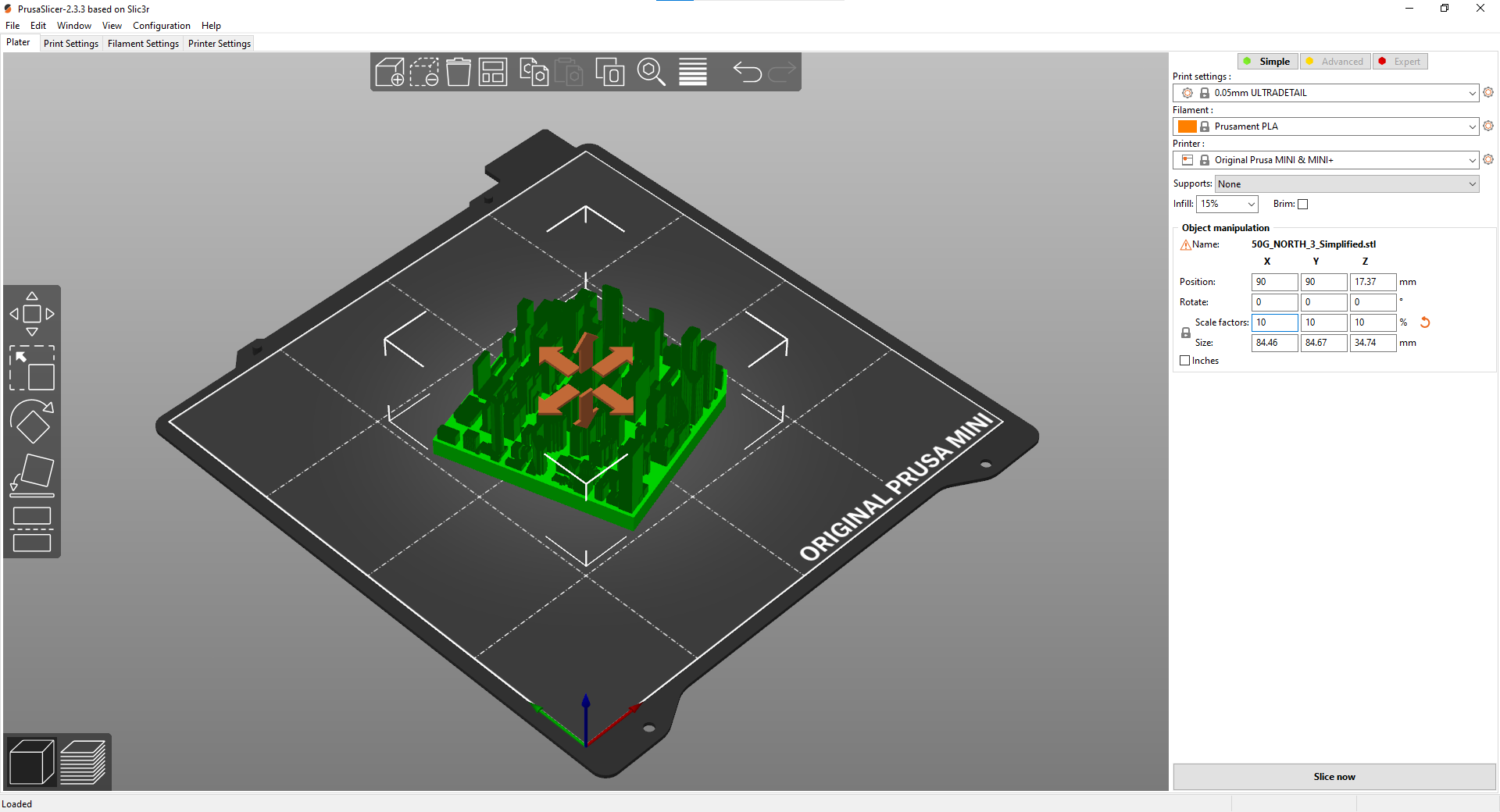Click the Add object toolbar icon
This screenshot has height=812, width=1500.
pos(390,72)
